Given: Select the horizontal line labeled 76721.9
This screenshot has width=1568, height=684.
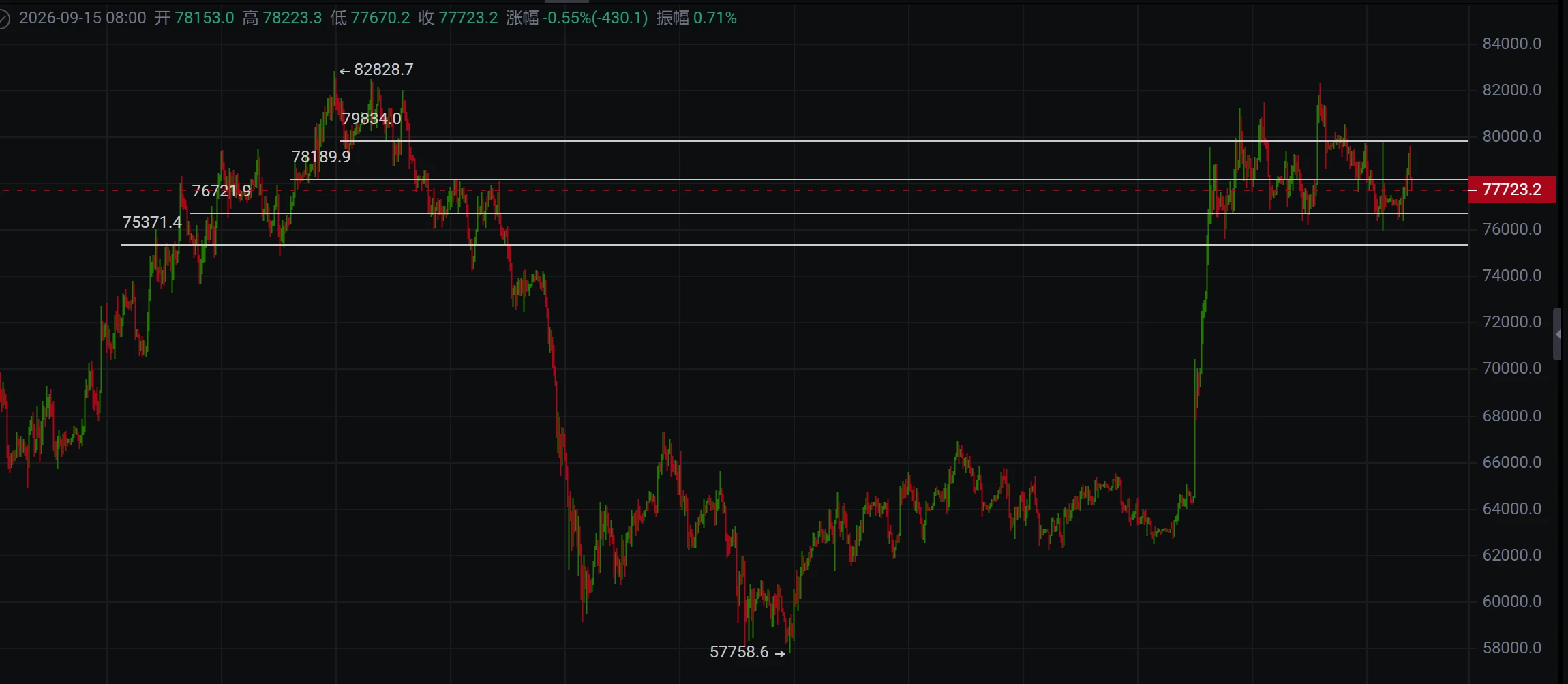Looking at the screenshot, I should tap(829, 213).
